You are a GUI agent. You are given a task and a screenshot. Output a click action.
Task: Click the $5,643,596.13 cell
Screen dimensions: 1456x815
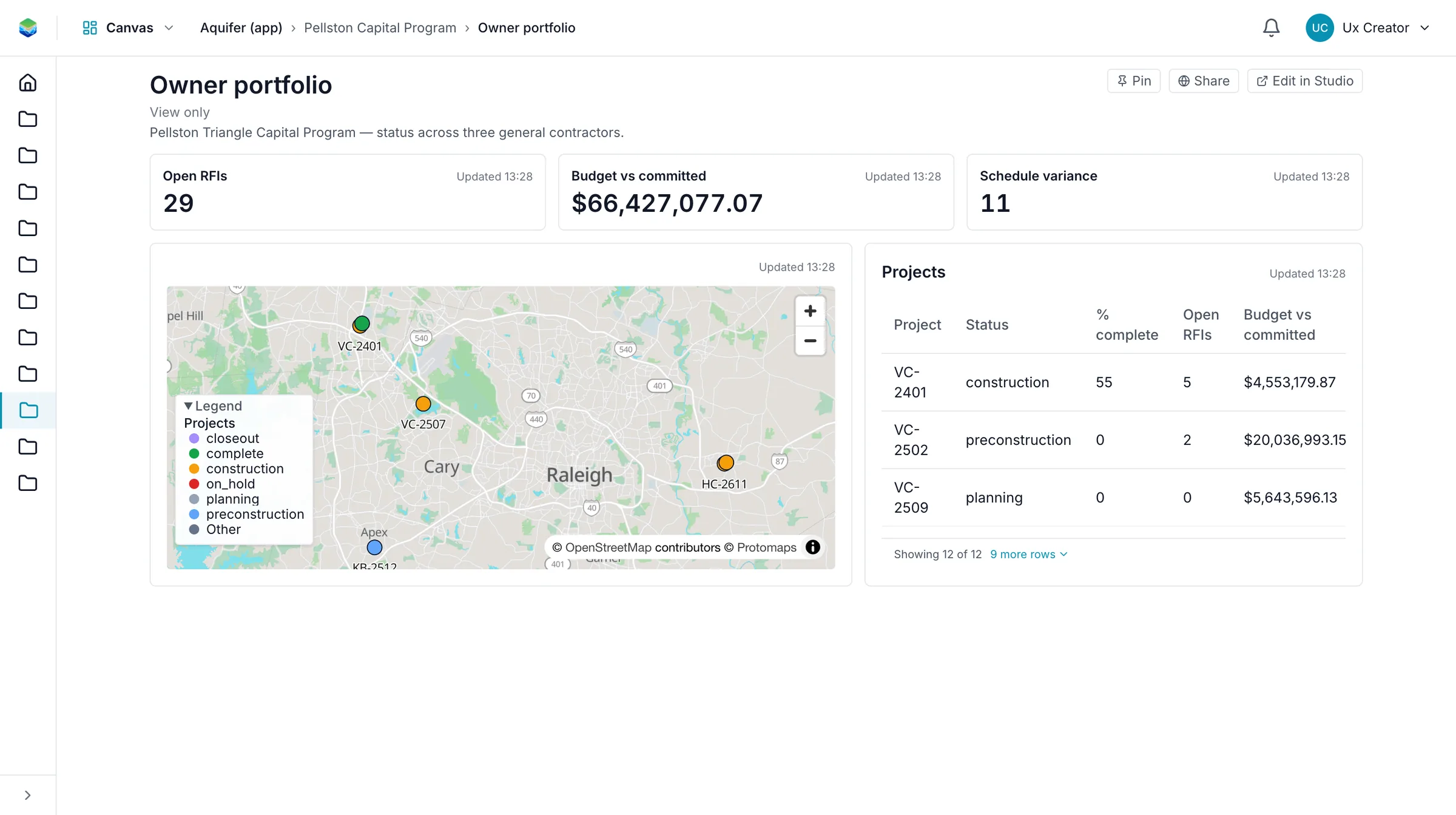tap(1290, 498)
